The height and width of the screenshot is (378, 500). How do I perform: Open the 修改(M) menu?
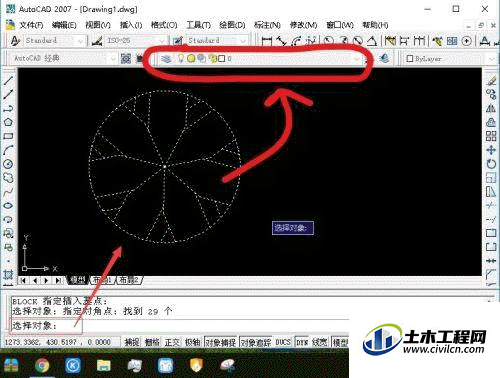click(303, 25)
